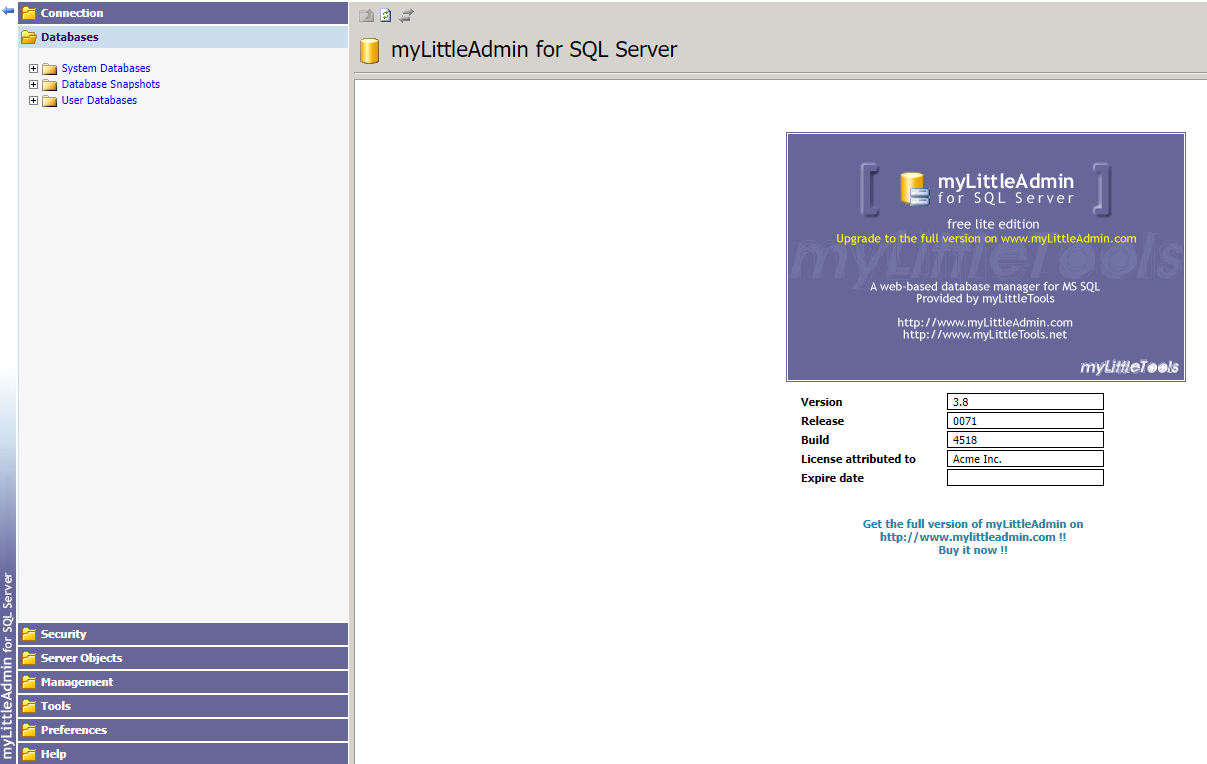Click the User Databases folder icon
The image size is (1207, 764).
click(x=50, y=101)
